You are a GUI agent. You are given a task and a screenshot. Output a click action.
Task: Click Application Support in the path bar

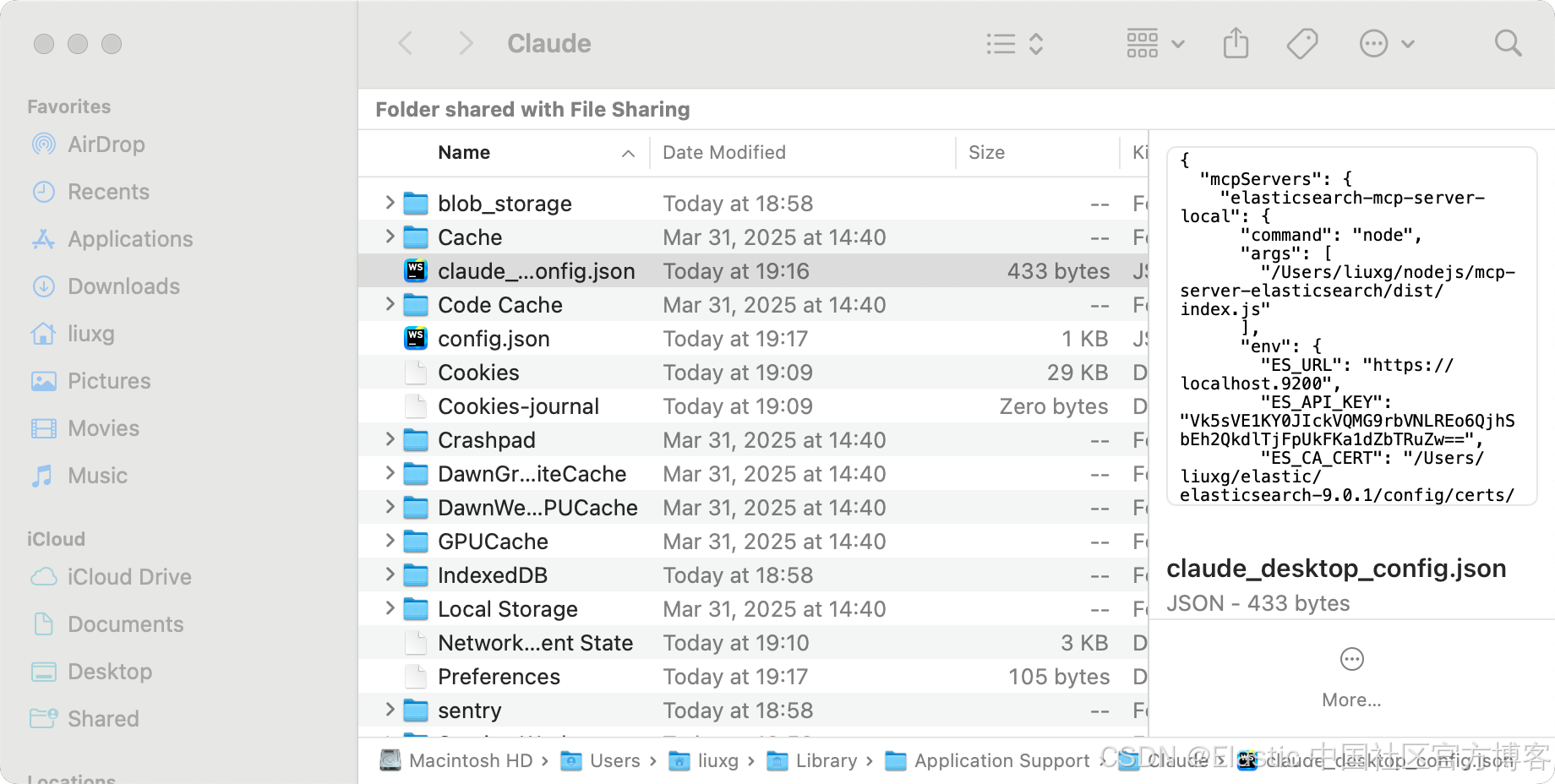987,760
